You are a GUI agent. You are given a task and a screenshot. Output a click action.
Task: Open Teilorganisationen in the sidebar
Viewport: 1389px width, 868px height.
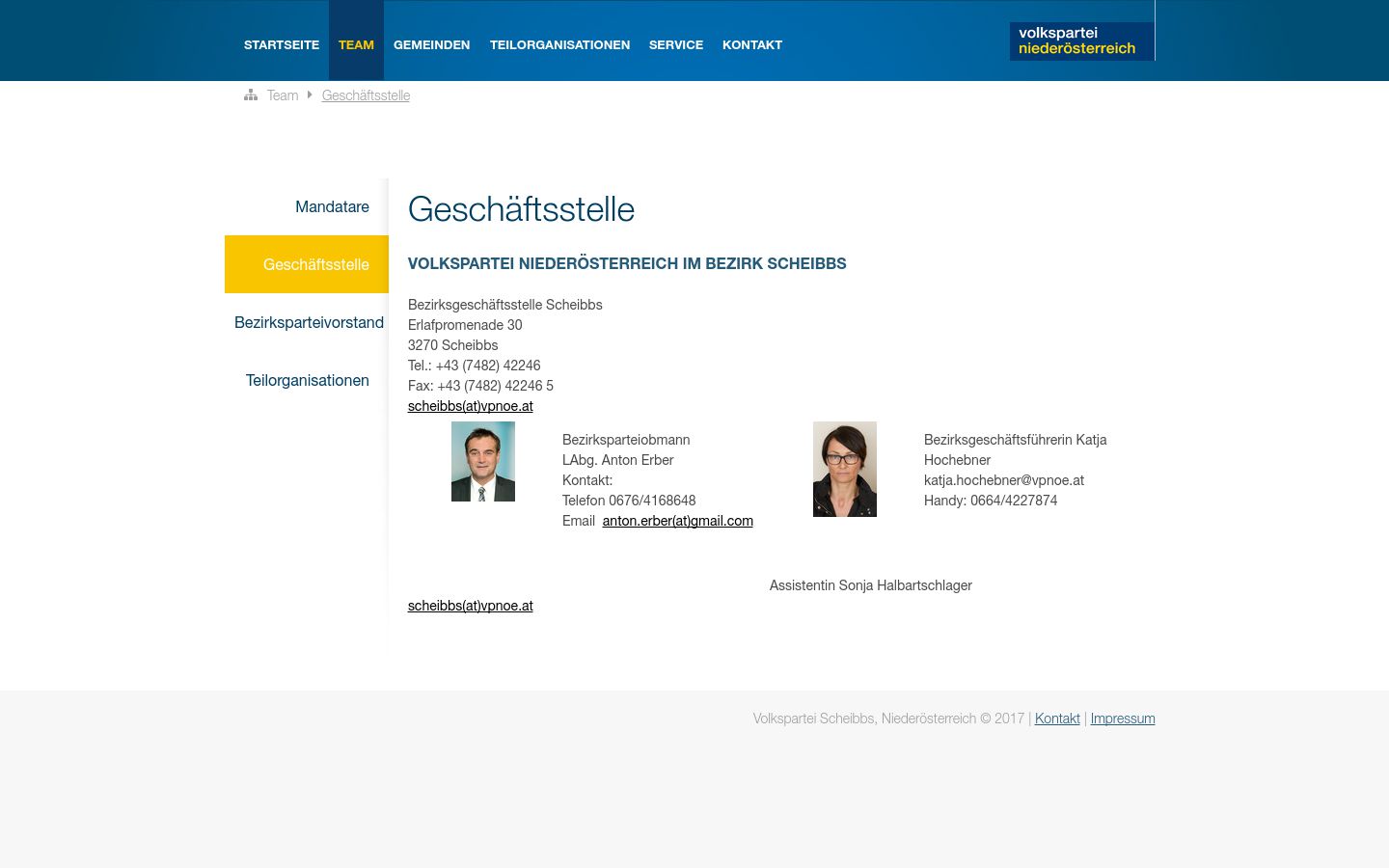point(307,380)
